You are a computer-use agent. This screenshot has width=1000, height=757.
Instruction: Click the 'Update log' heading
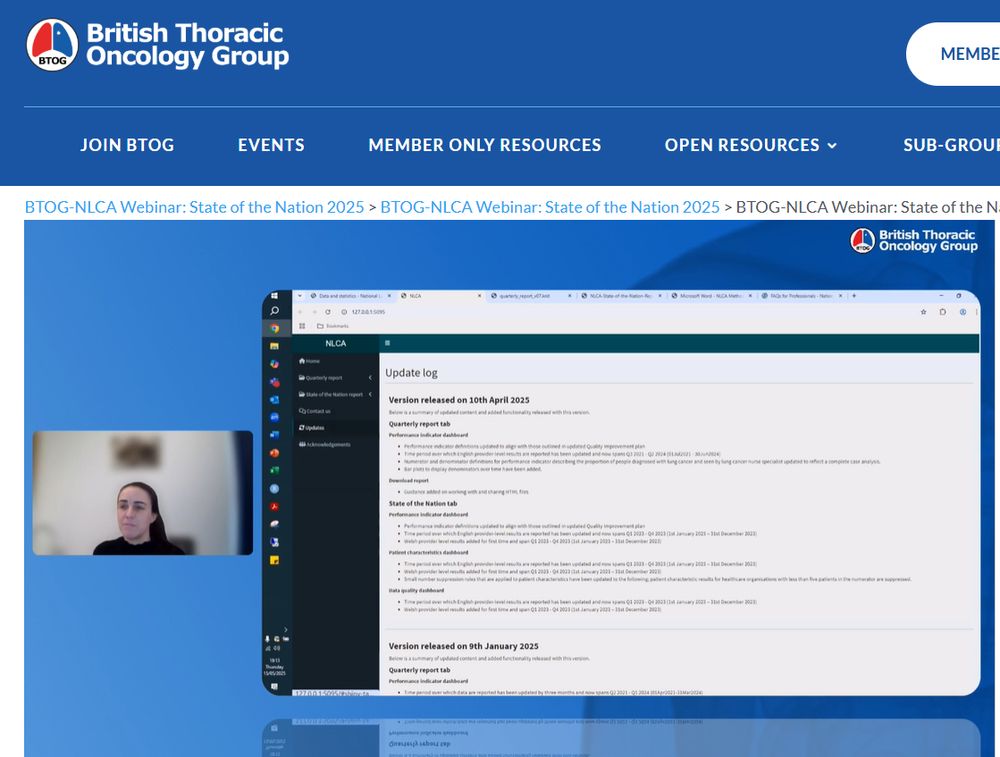point(411,373)
